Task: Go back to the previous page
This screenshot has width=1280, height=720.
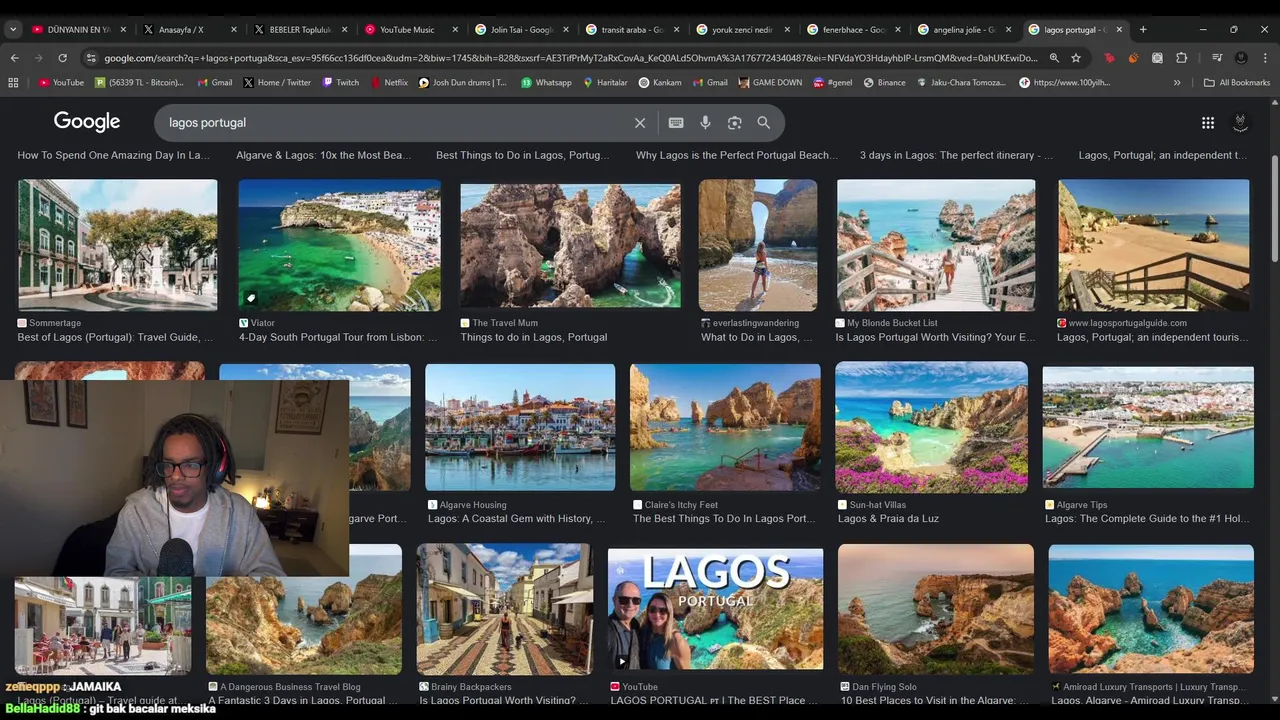Action: point(15,58)
